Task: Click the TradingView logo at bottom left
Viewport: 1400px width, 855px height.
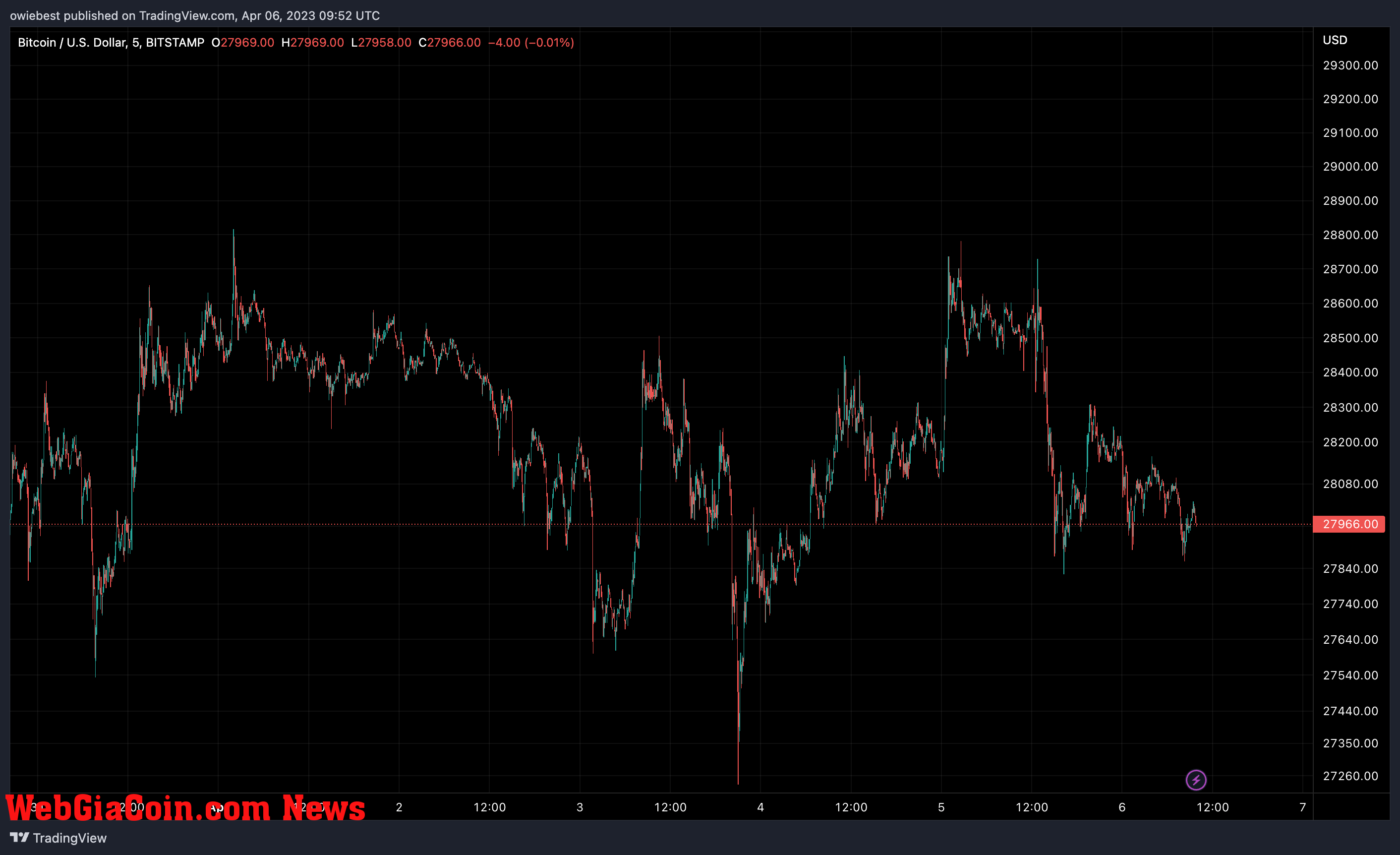Action: 58,838
